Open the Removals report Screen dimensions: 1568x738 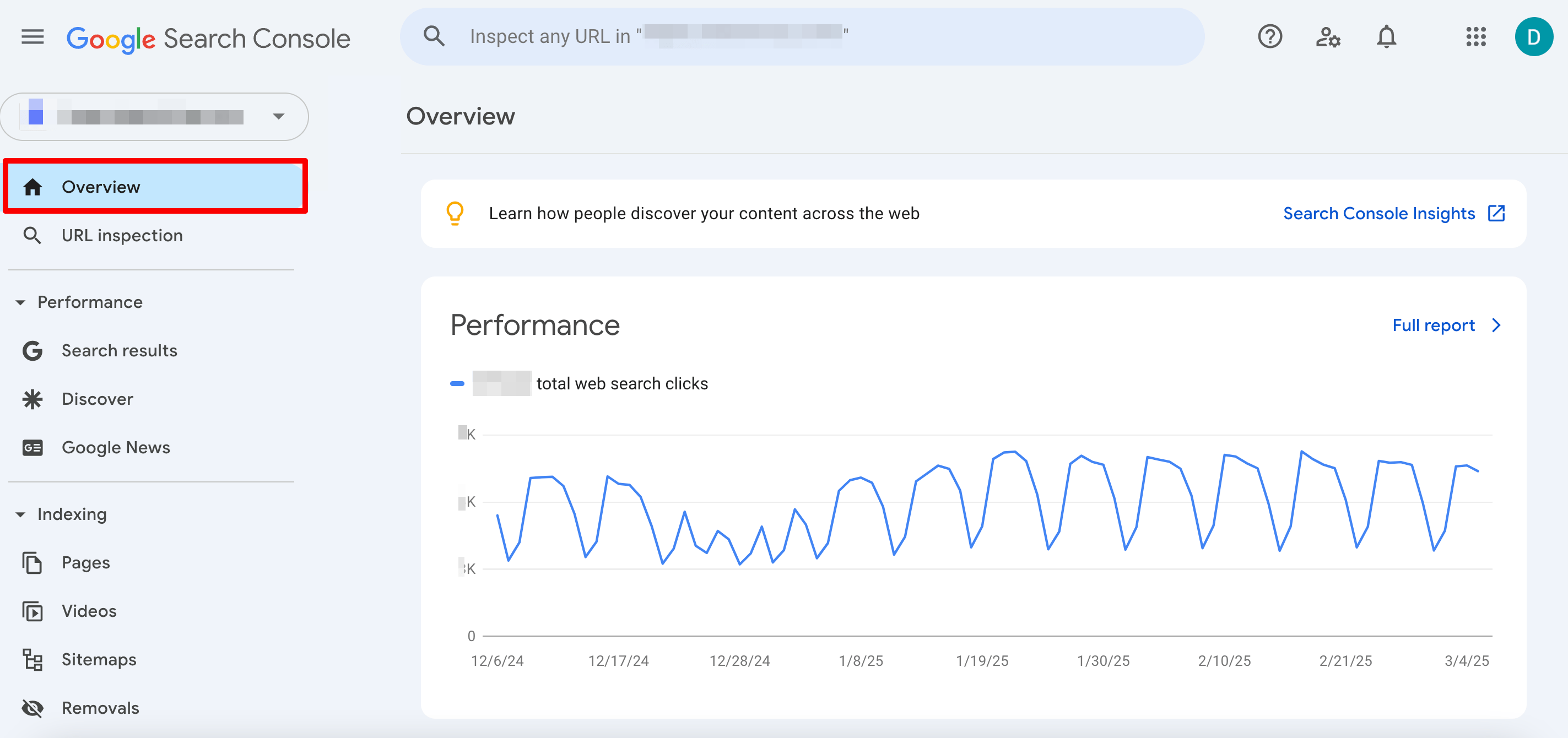[100, 708]
